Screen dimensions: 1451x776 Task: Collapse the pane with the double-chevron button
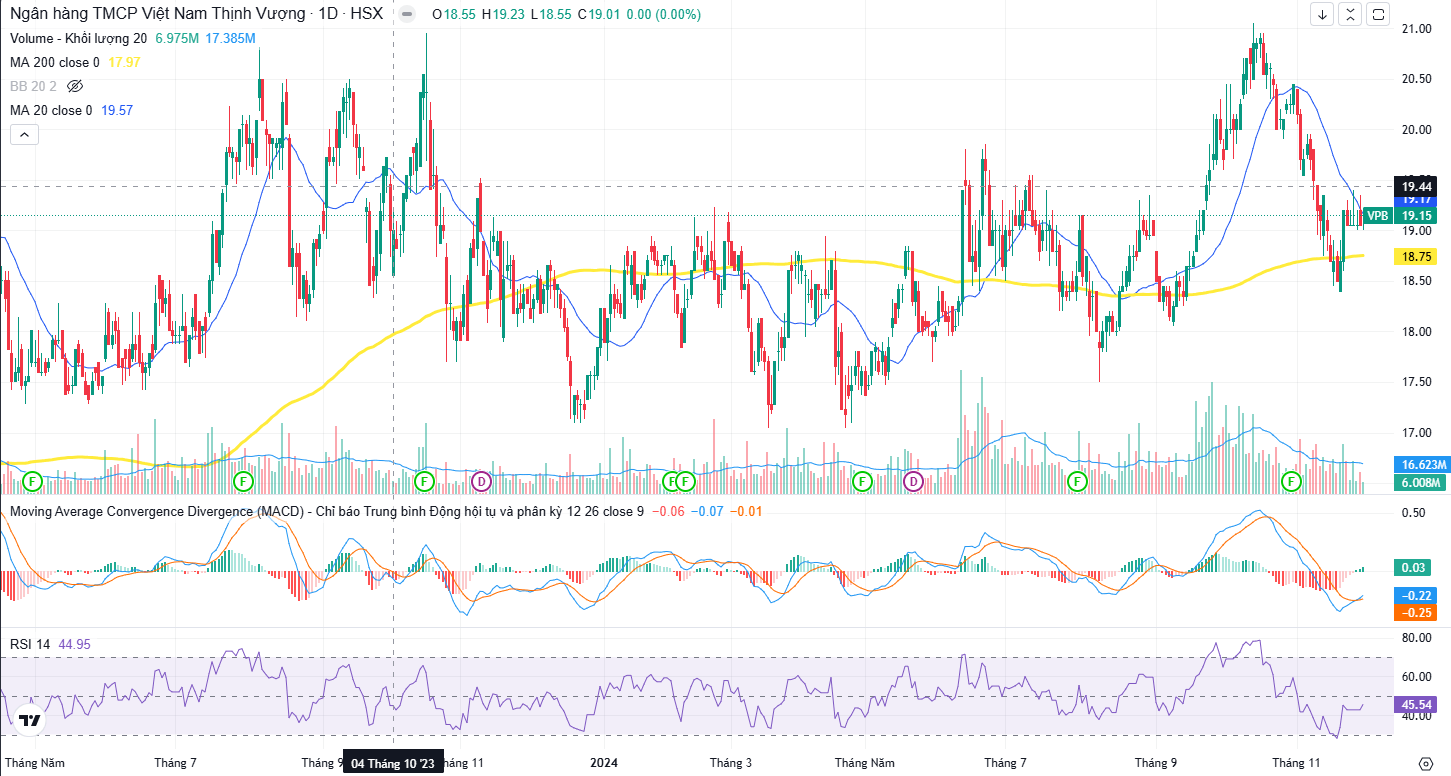[1351, 14]
